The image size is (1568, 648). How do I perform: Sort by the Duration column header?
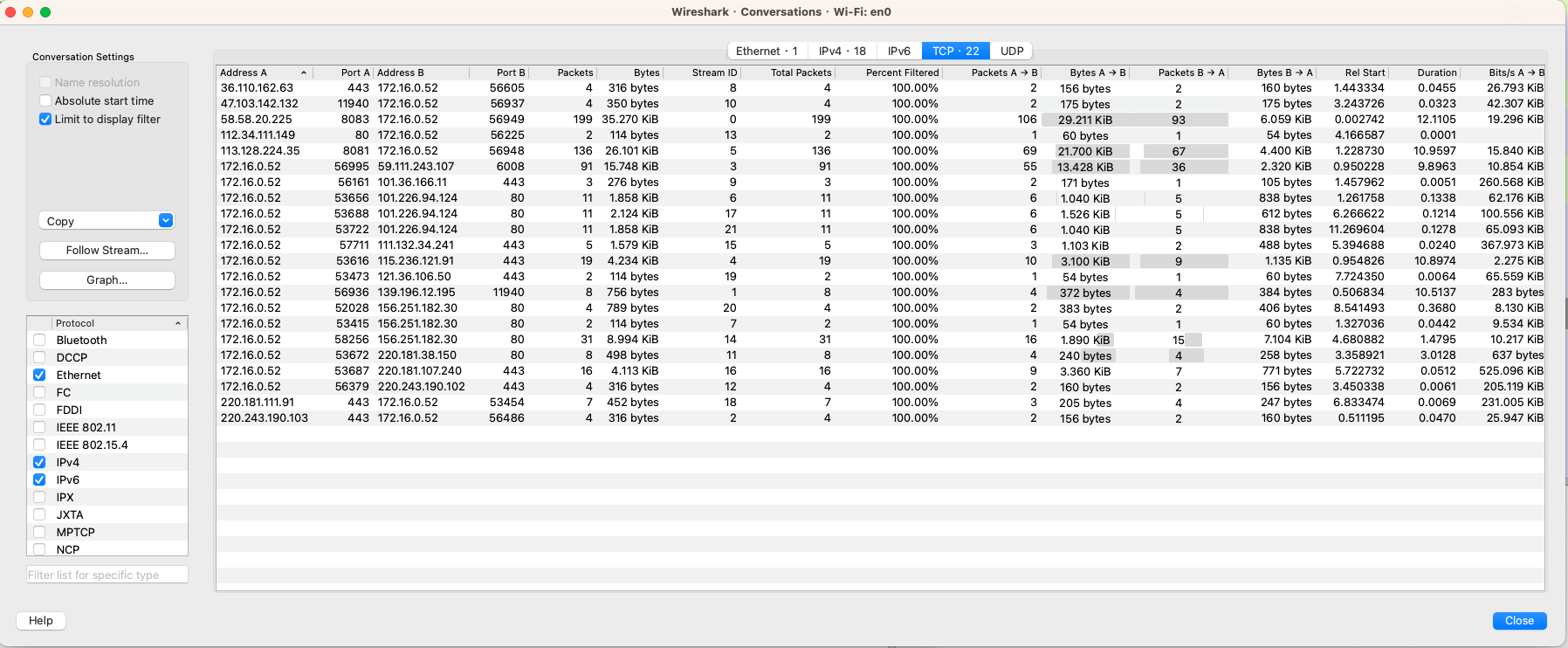1425,72
